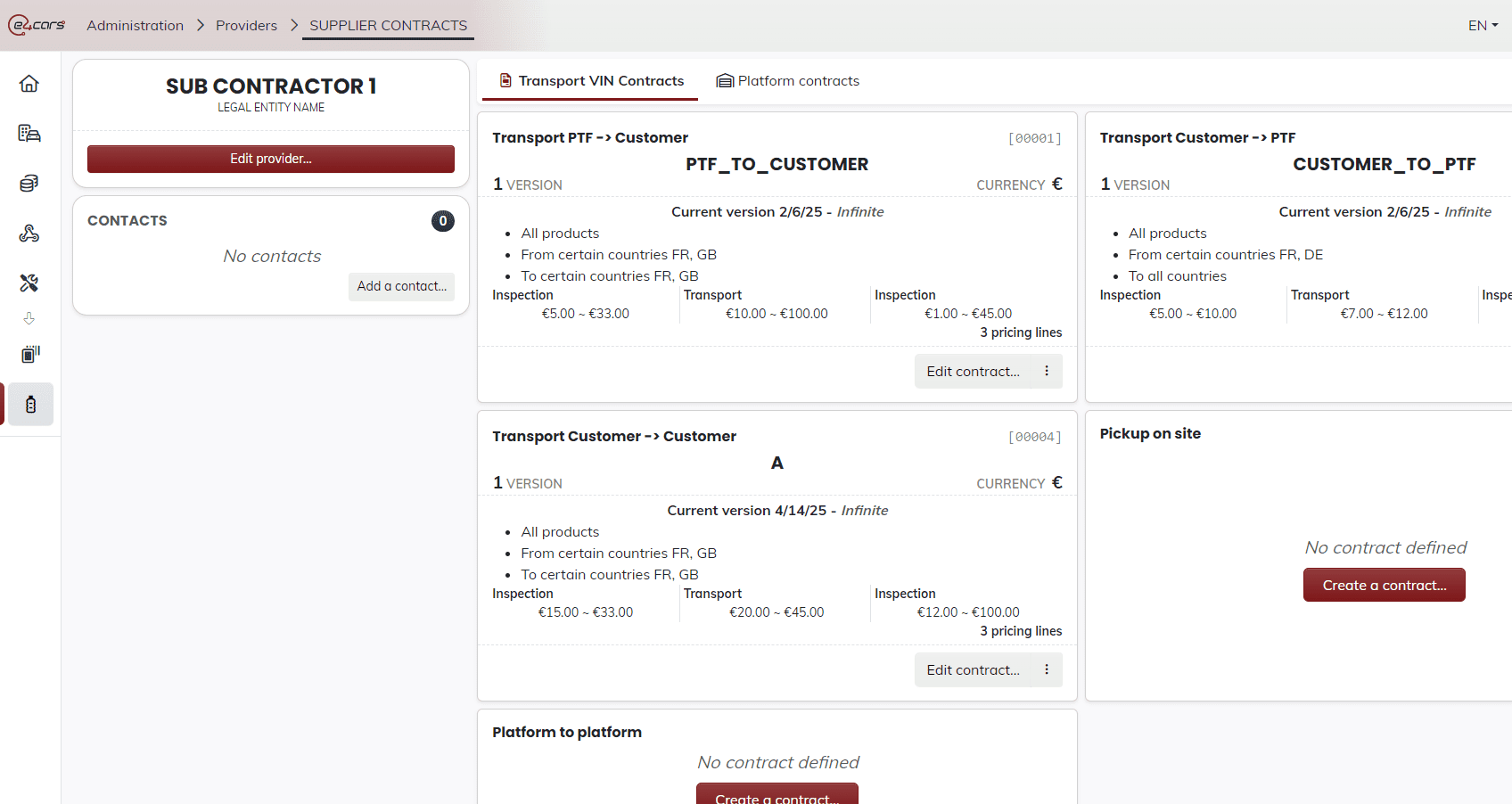Screen dimensions: 1512x804
Task: Open more options for PTF_TO_CUSTOMER contract
Action: [x=1047, y=371]
